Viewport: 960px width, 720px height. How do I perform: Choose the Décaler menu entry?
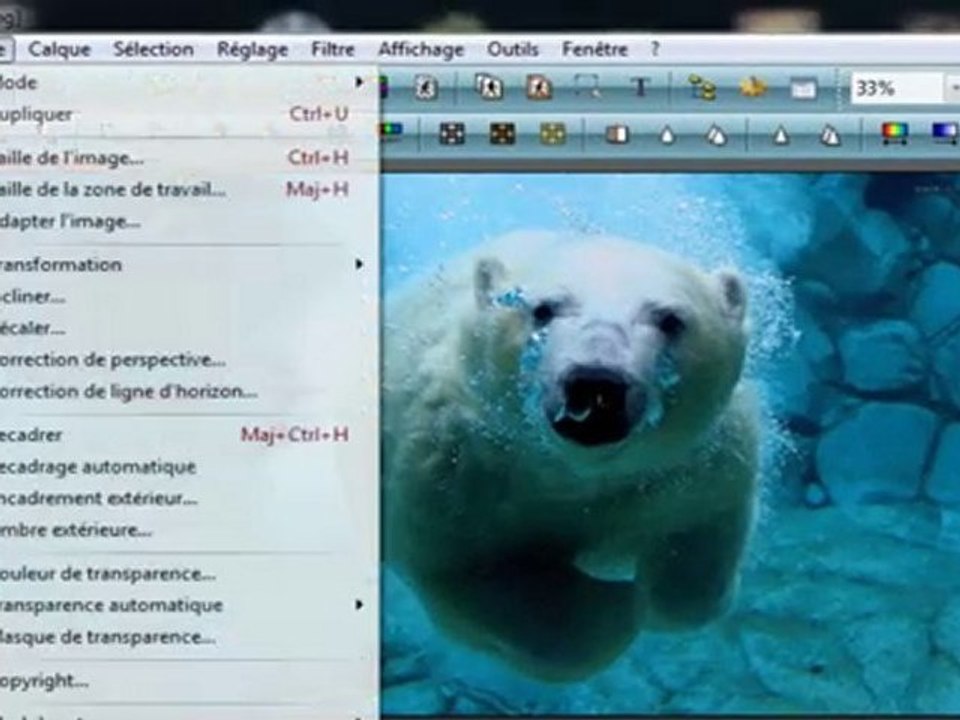[x=184, y=328]
